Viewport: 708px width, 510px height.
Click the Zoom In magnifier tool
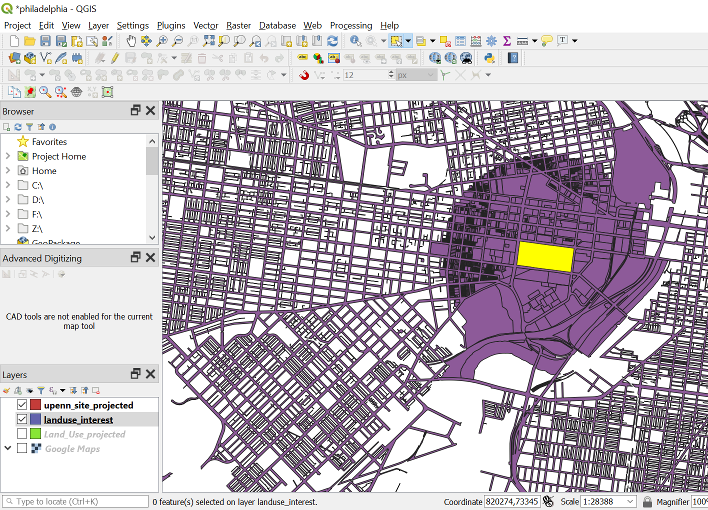point(162,41)
